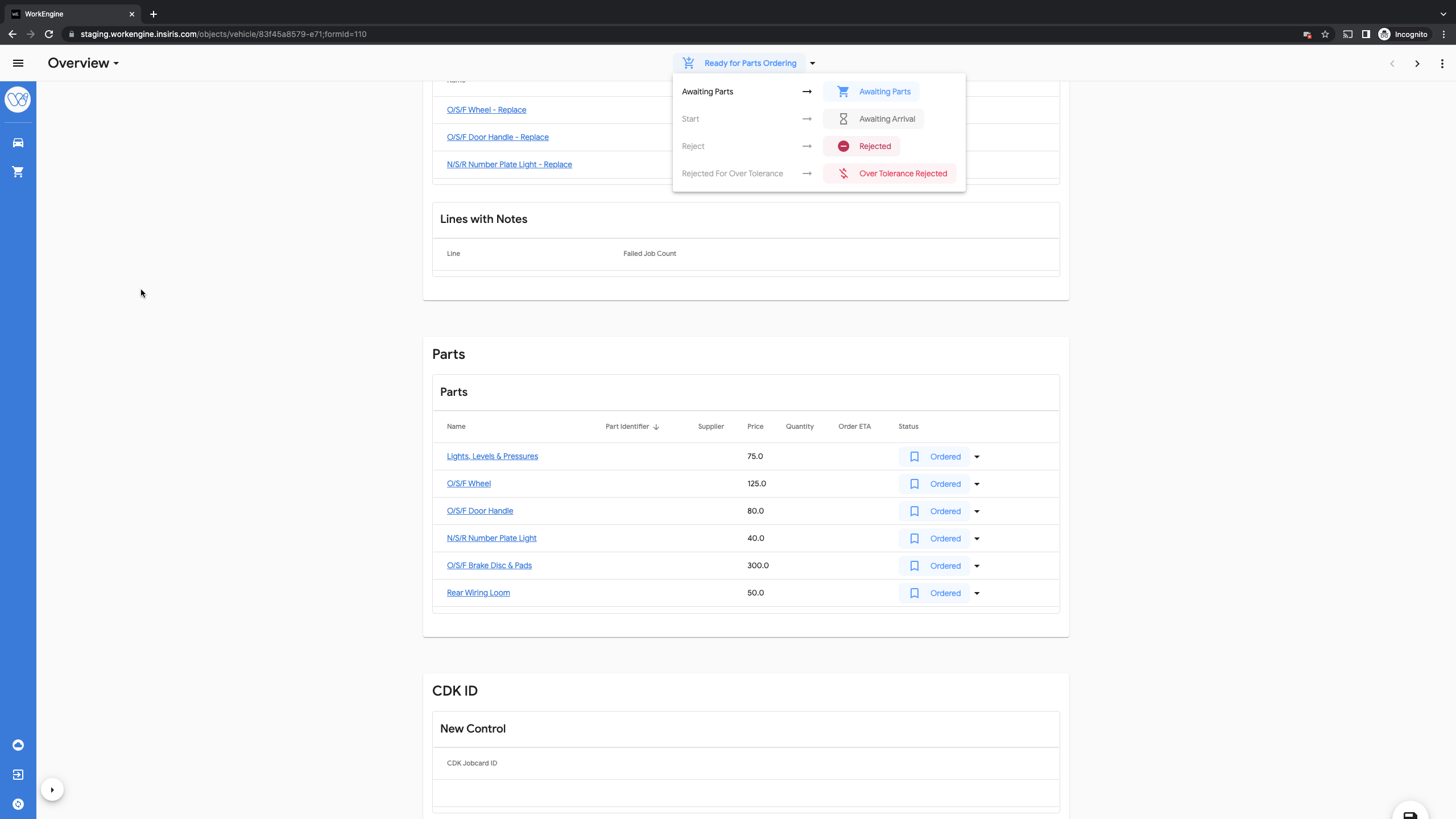Bookmark the current page with star icon
This screenshot has height=819, width=1456.
tap(1325, 34)
